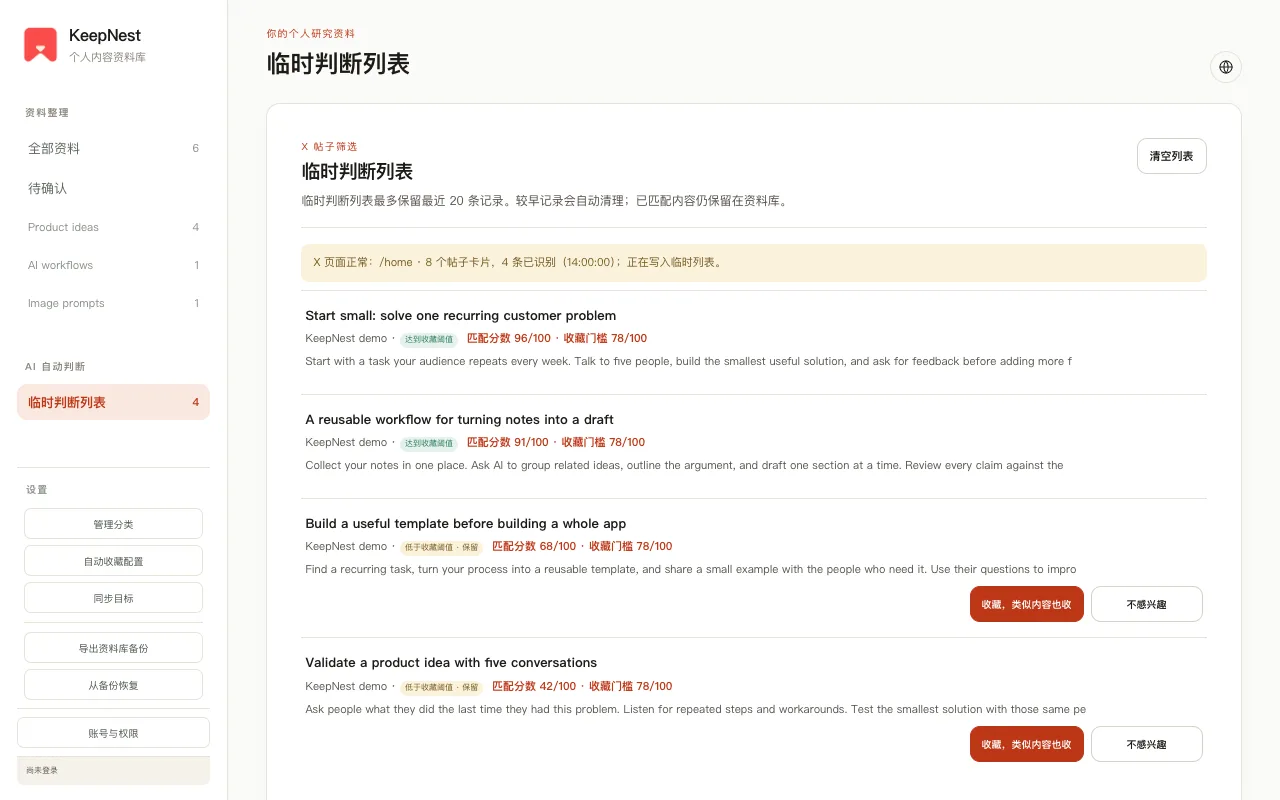This screenshot has width=1280, height=800.
Task: Click 收藏，类似内容也收 for the template post
Action: pos(1026,604)
